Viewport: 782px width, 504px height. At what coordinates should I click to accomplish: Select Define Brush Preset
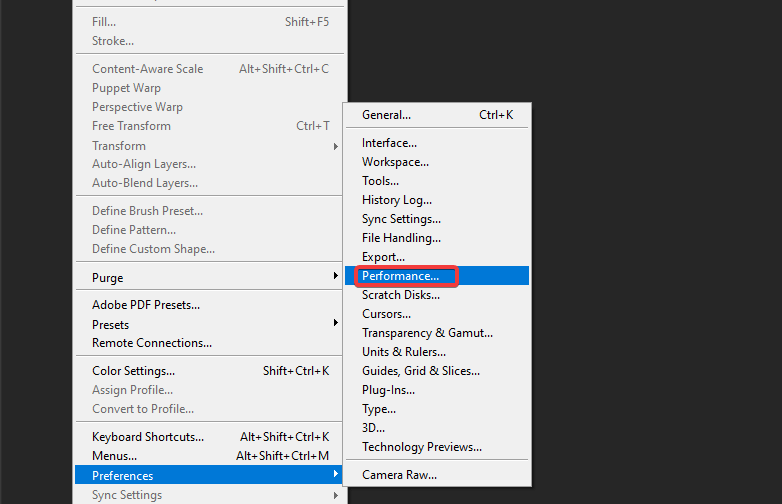(x=209, y=211)
